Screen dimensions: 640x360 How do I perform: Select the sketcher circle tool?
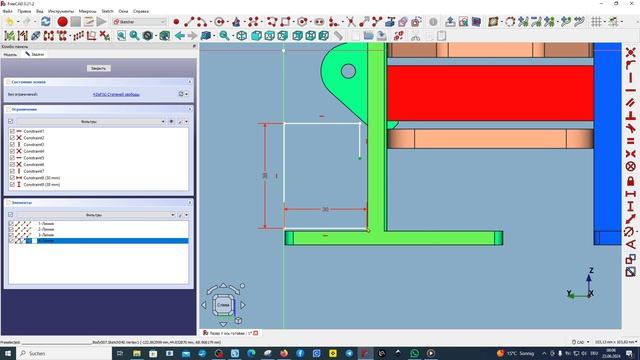[x=219, y=22]
